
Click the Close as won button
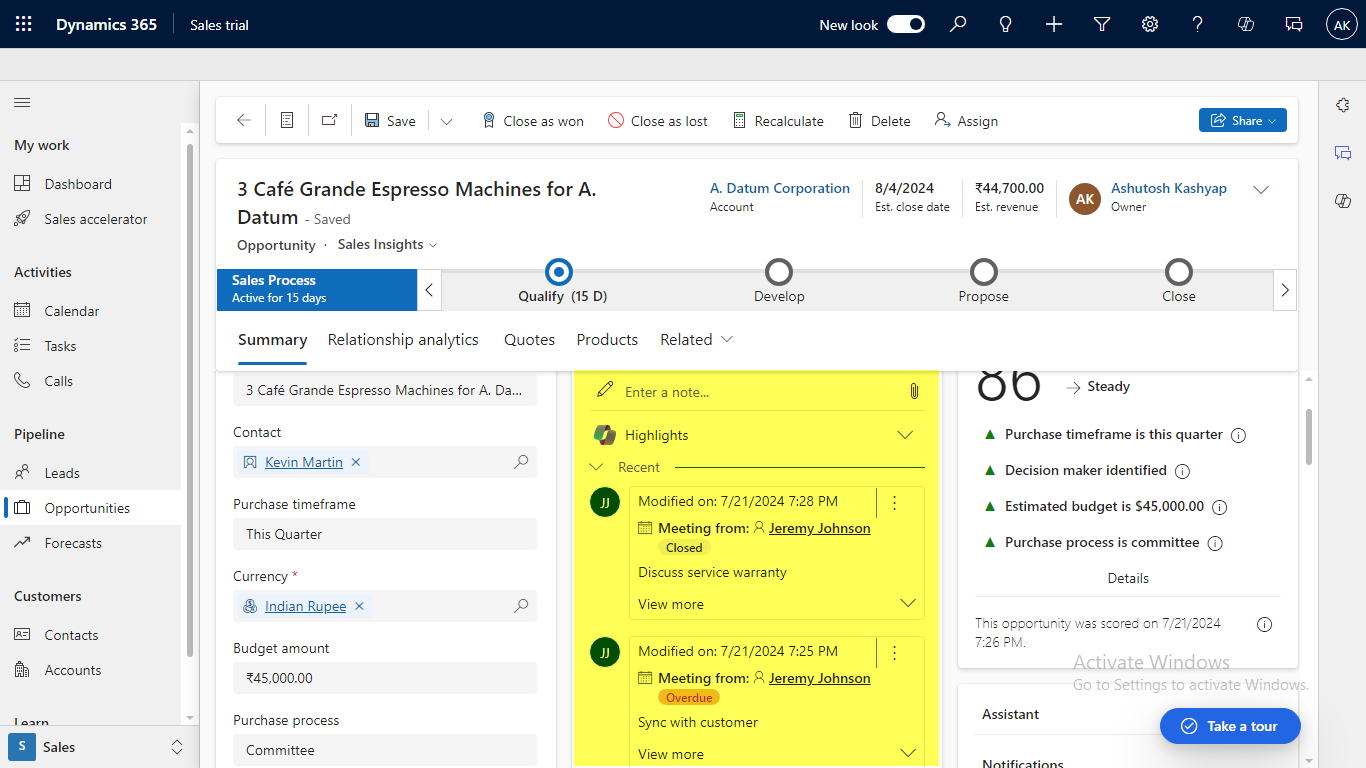pyautogui.click(x=533, y=121)
